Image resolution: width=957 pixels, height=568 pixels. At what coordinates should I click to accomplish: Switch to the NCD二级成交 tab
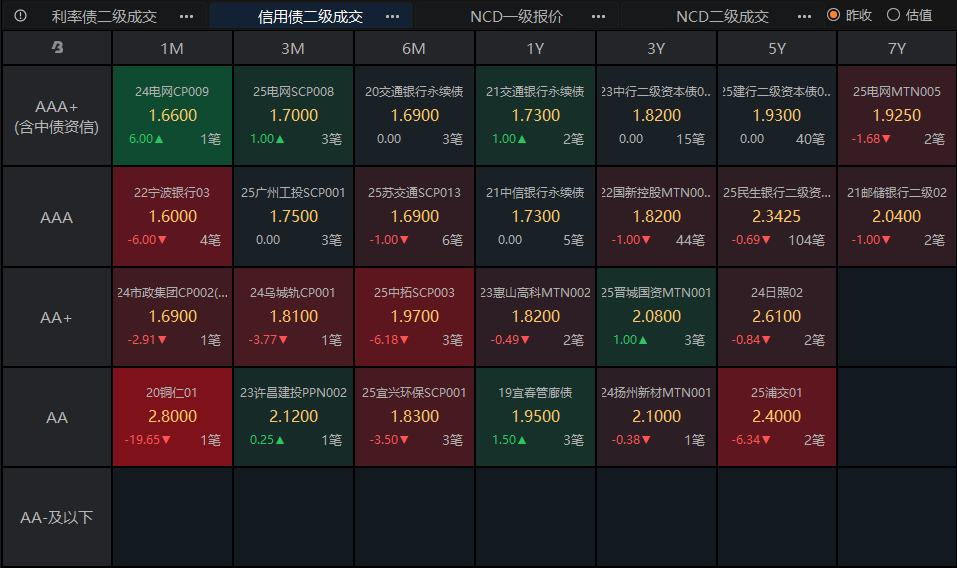coord(723,16)
